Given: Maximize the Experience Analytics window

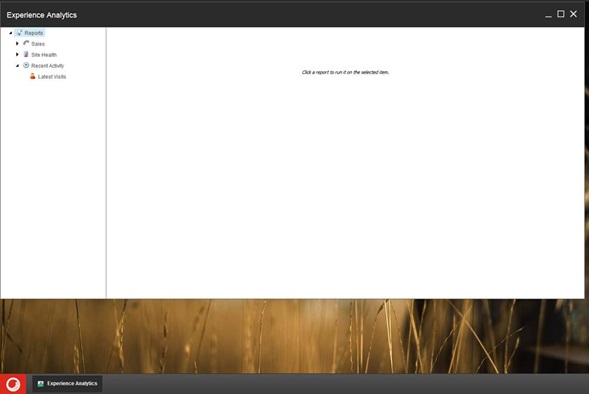Looking at the screenshot, I should point(560,14).
